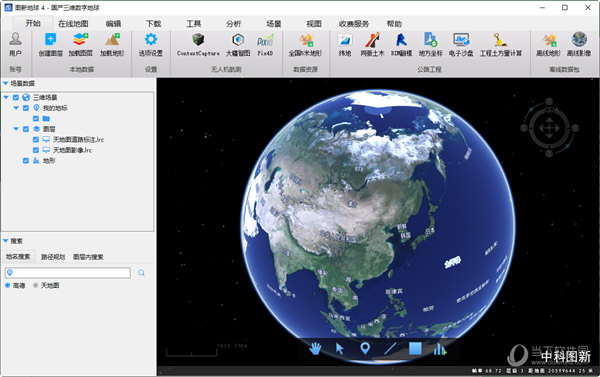The height and width of the screenshot is (377, 600).
Task: Choose the line drawing tool
Action: click(x=390, y=349)
